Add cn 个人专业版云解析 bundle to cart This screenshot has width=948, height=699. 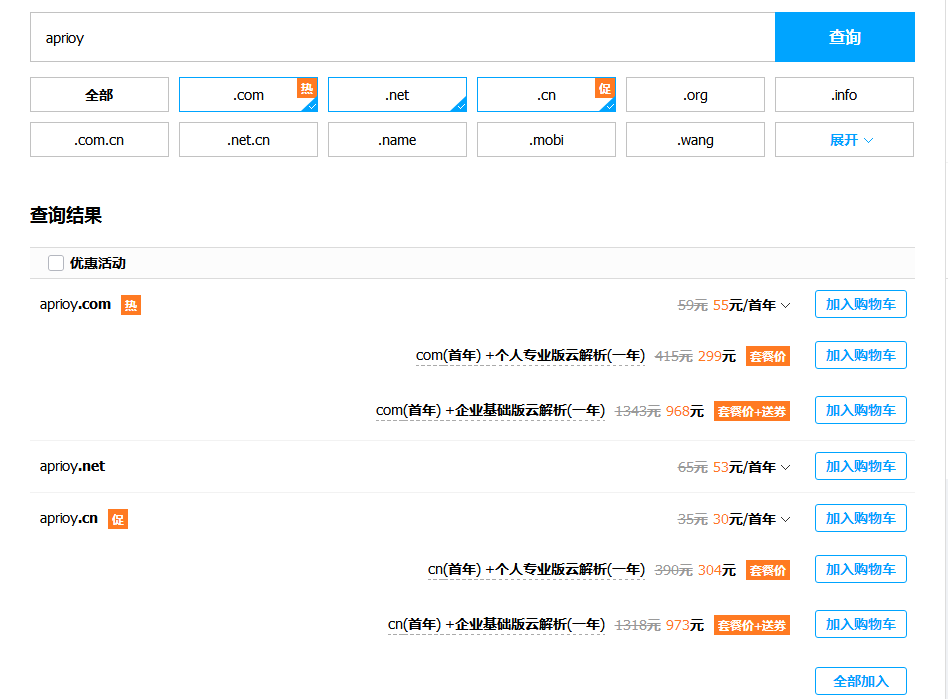860,569
